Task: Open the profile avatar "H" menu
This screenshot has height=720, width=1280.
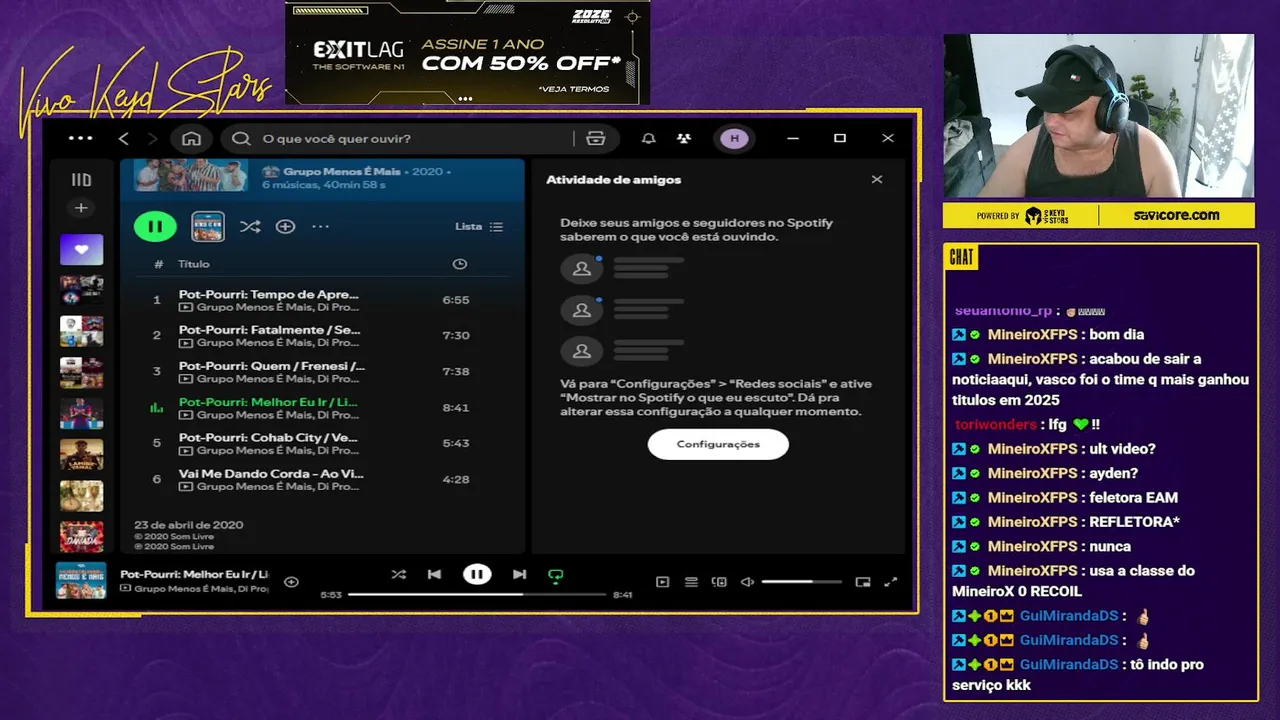Action: click(735, 138)
